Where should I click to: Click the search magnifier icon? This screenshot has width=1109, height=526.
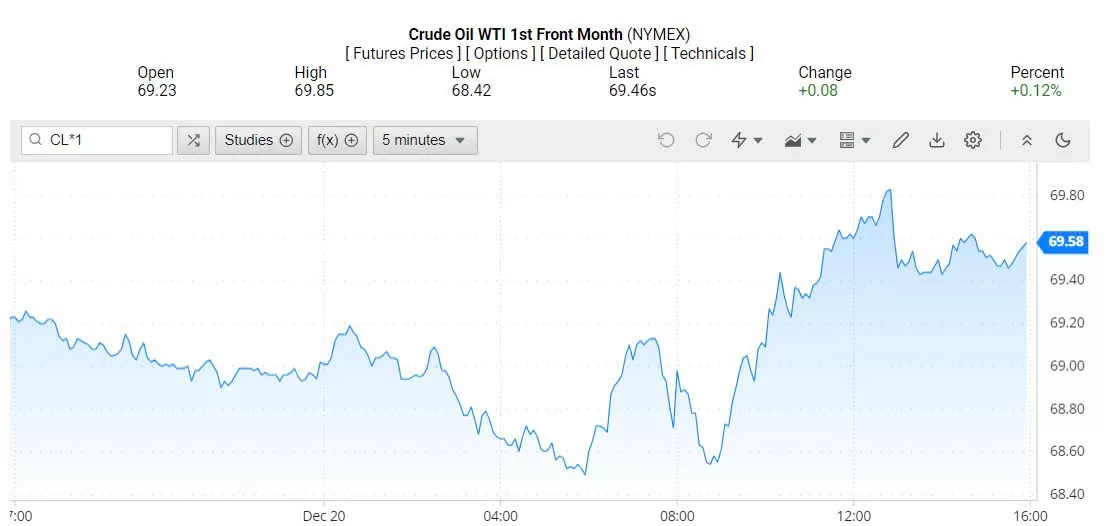pyautogui.click(x=36, y=140)
